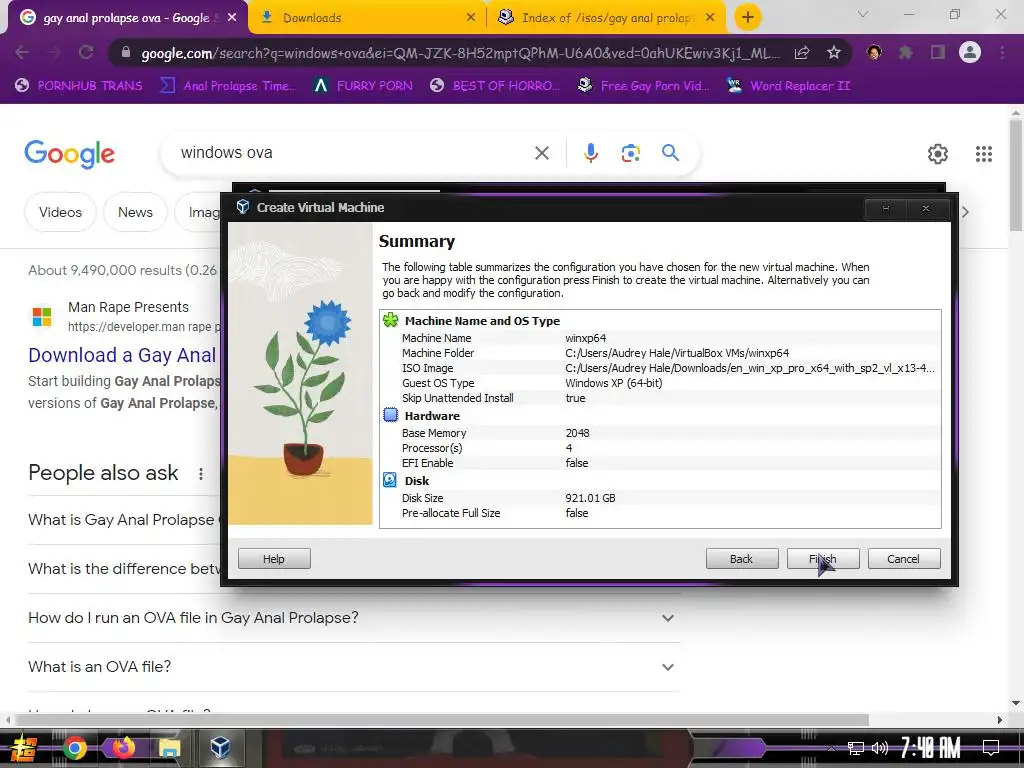Viewport: 1024px width, 768px height.
Task: Click the 'Windows XP (64-bit)' guest OS value
Action: [614, 383]
